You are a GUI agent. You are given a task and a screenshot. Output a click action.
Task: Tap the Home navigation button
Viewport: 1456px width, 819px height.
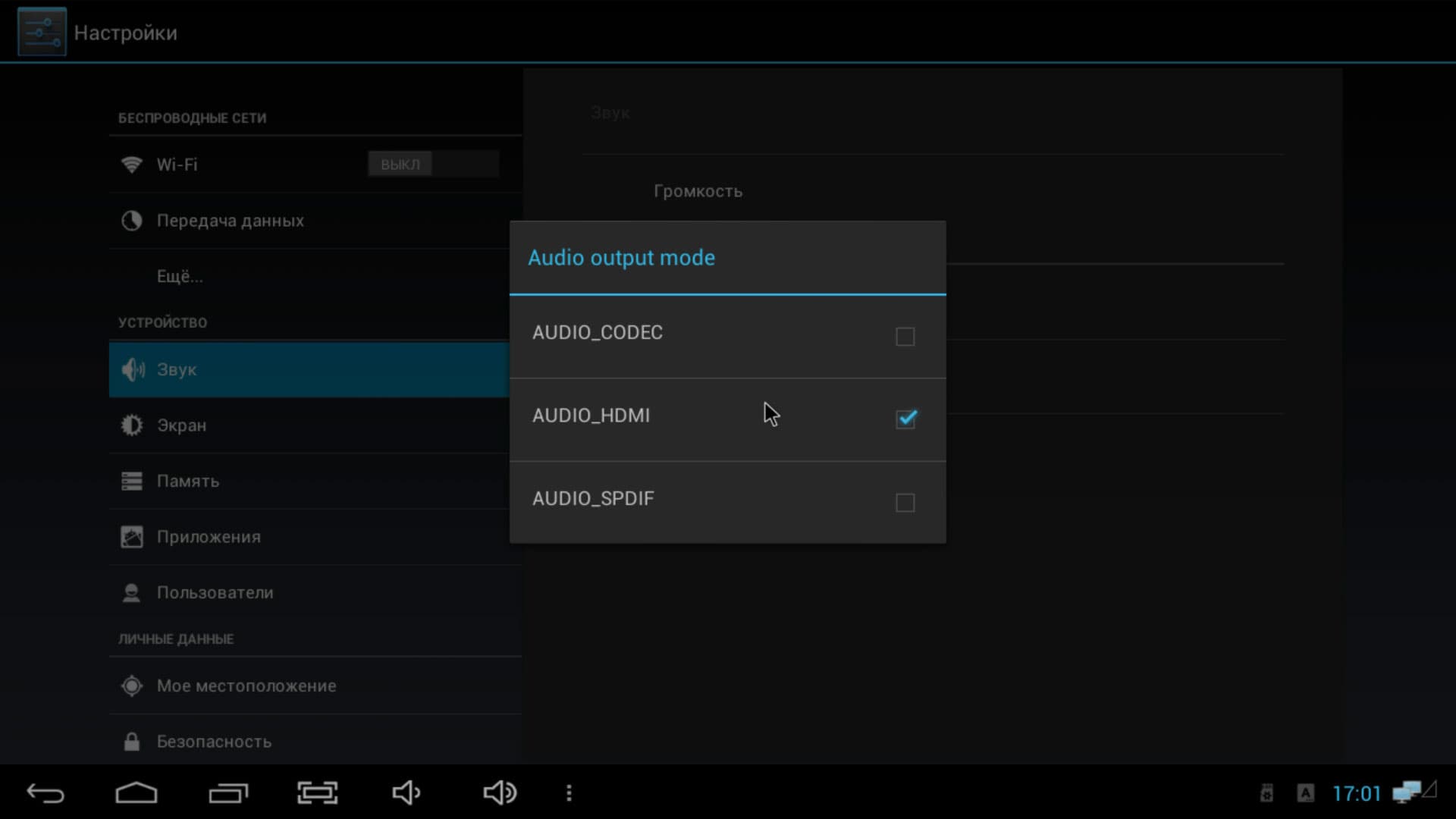136,793
